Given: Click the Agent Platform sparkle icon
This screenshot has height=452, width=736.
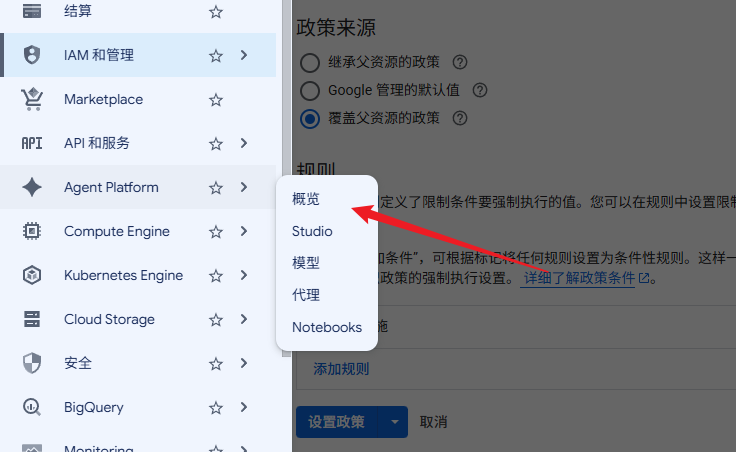Looking at the screenshot, I should coord(32,187).
